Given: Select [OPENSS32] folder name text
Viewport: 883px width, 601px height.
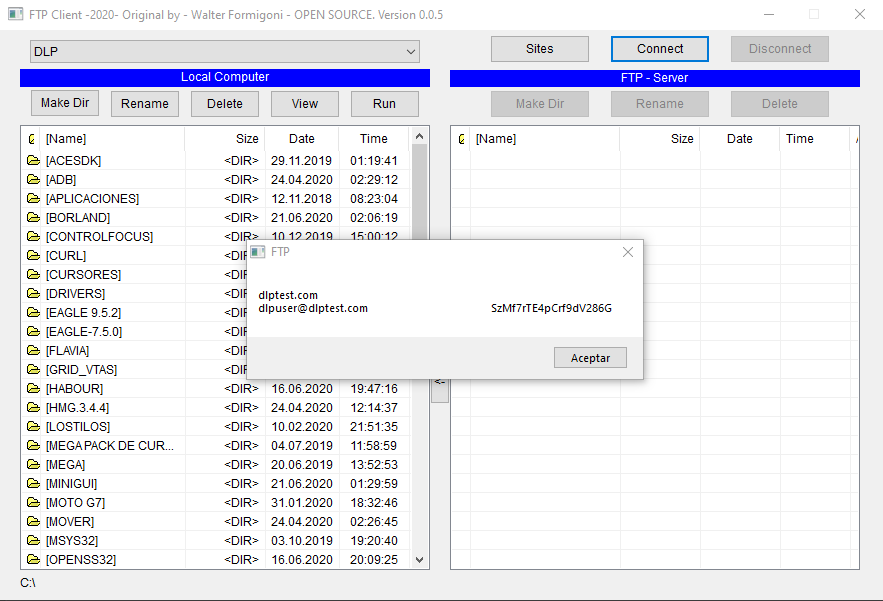Looking at the screenshot, I should click(x=81, y=560).
